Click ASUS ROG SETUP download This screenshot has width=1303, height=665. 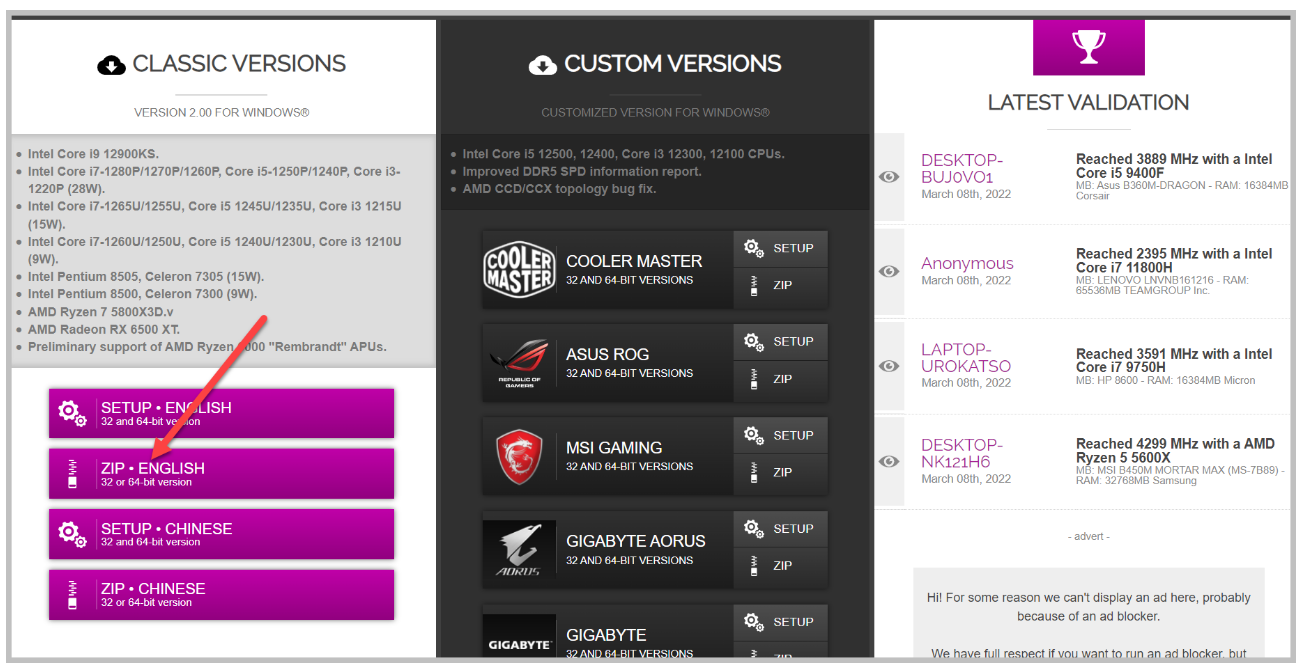tap(780, 341)
